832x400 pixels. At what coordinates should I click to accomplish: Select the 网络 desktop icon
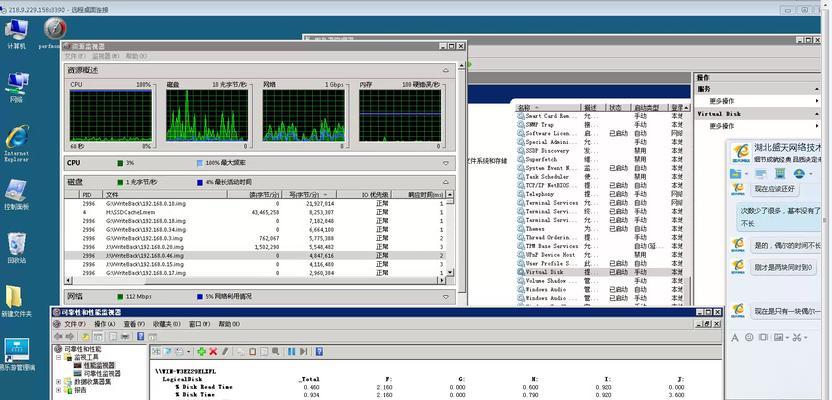click(16, 88)
